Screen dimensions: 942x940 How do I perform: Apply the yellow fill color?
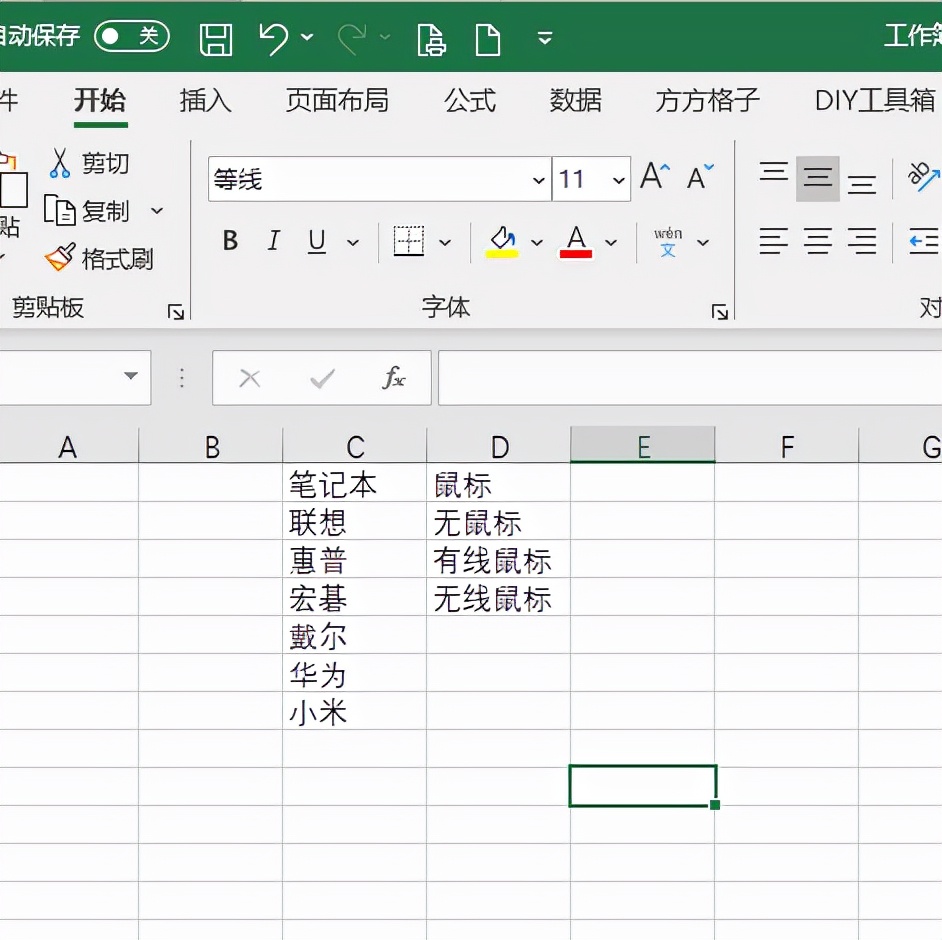502,241
